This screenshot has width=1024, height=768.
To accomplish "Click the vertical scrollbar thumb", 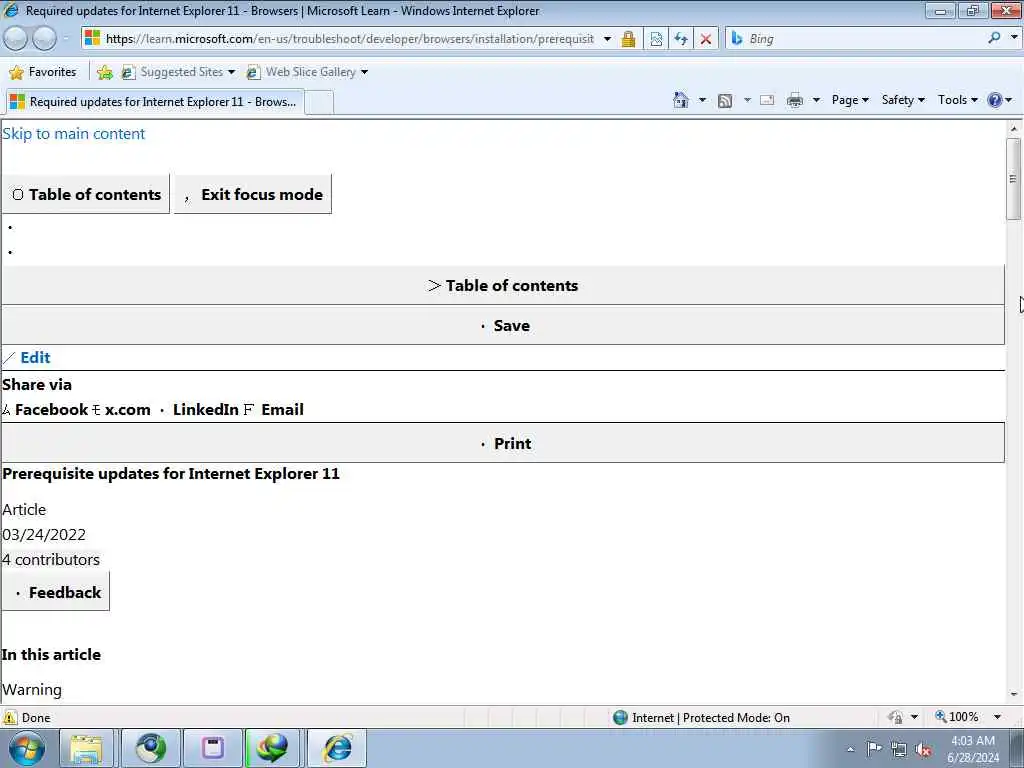I will [1014, 179].
